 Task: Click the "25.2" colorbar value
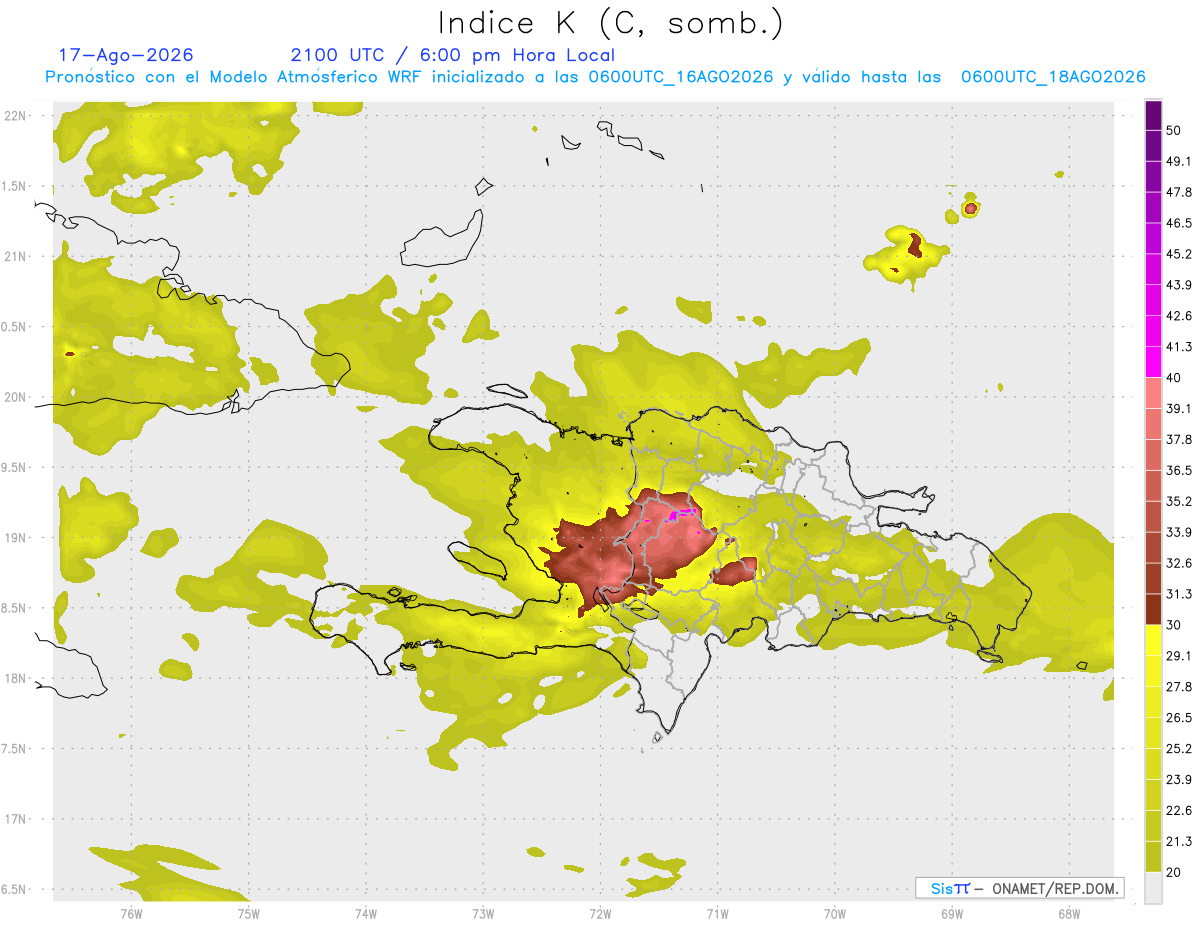1179,749
